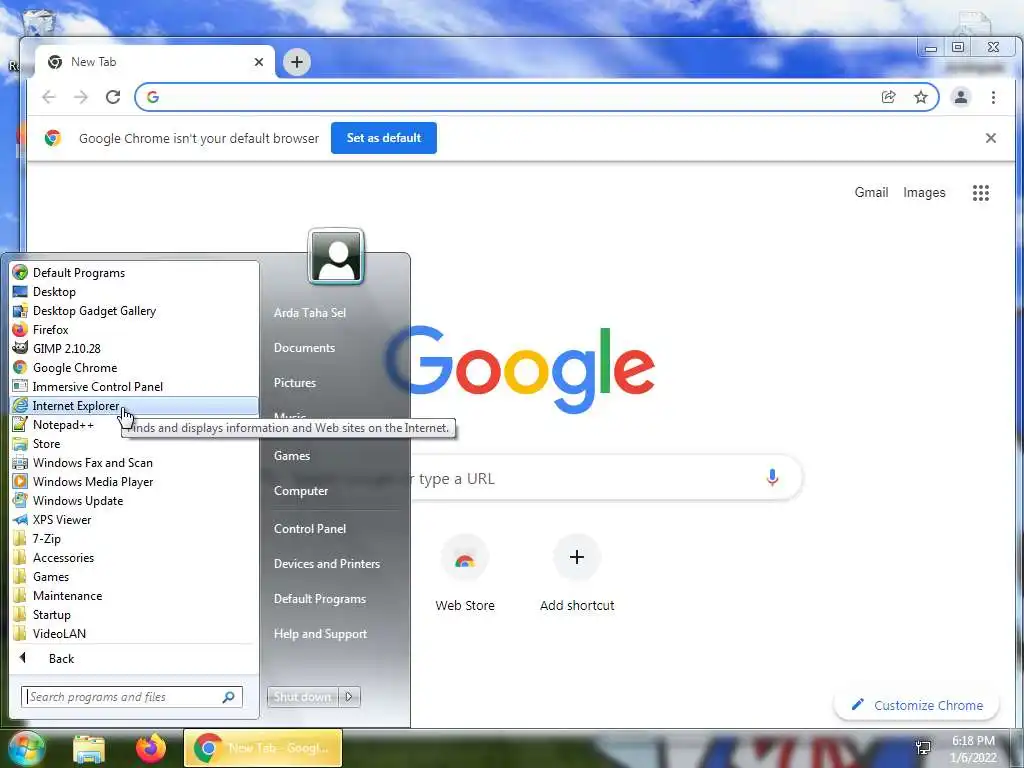Click the share page icon in address bar

coord(888,97)
